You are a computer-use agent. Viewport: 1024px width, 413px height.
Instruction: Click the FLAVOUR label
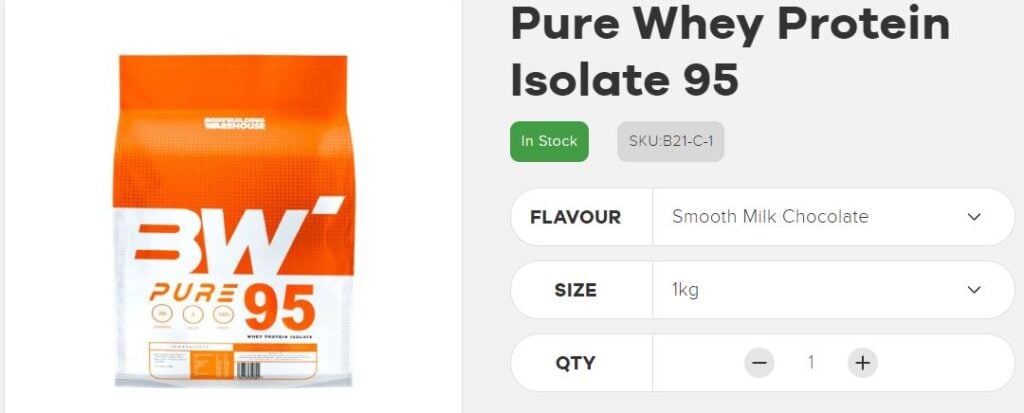point(575,217)
